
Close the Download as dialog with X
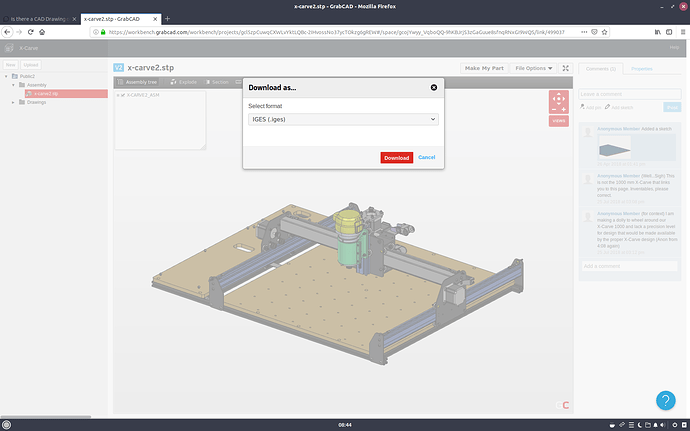pyautogui.click(x=433, y=88)
